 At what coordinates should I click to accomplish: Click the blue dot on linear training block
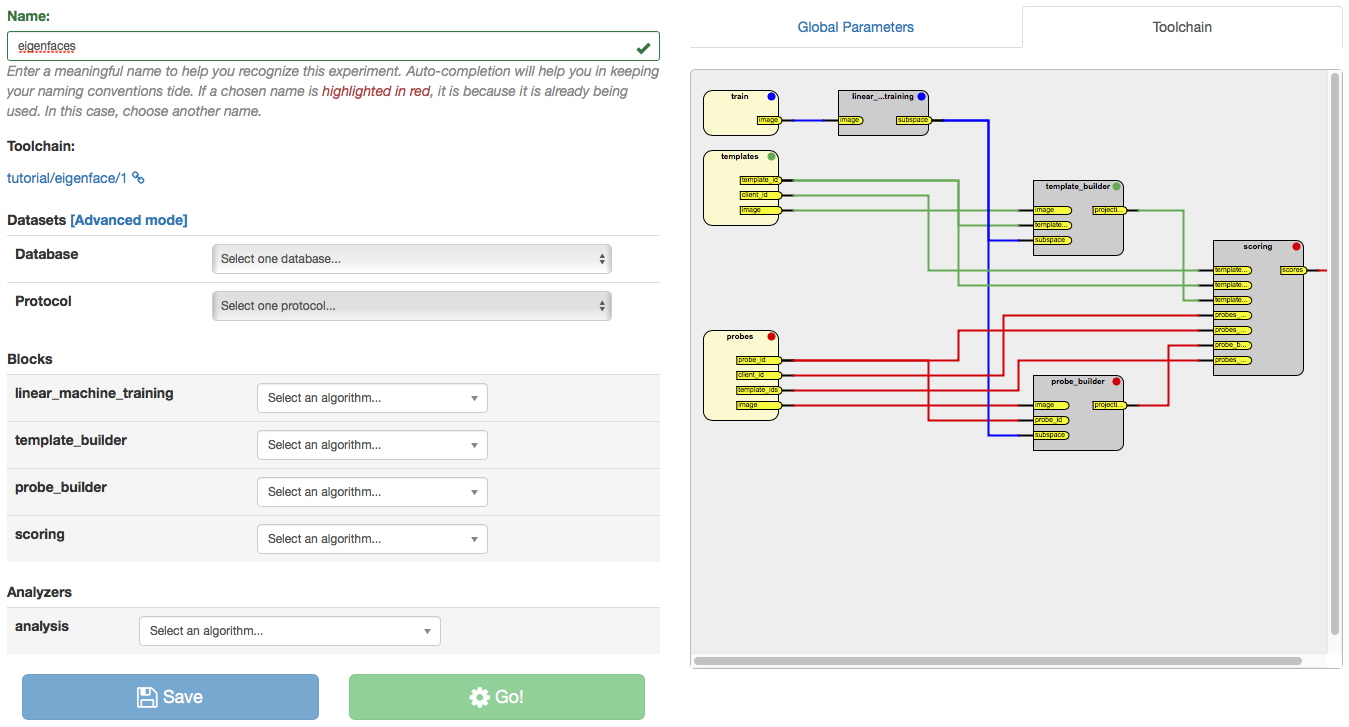point(921,97)
